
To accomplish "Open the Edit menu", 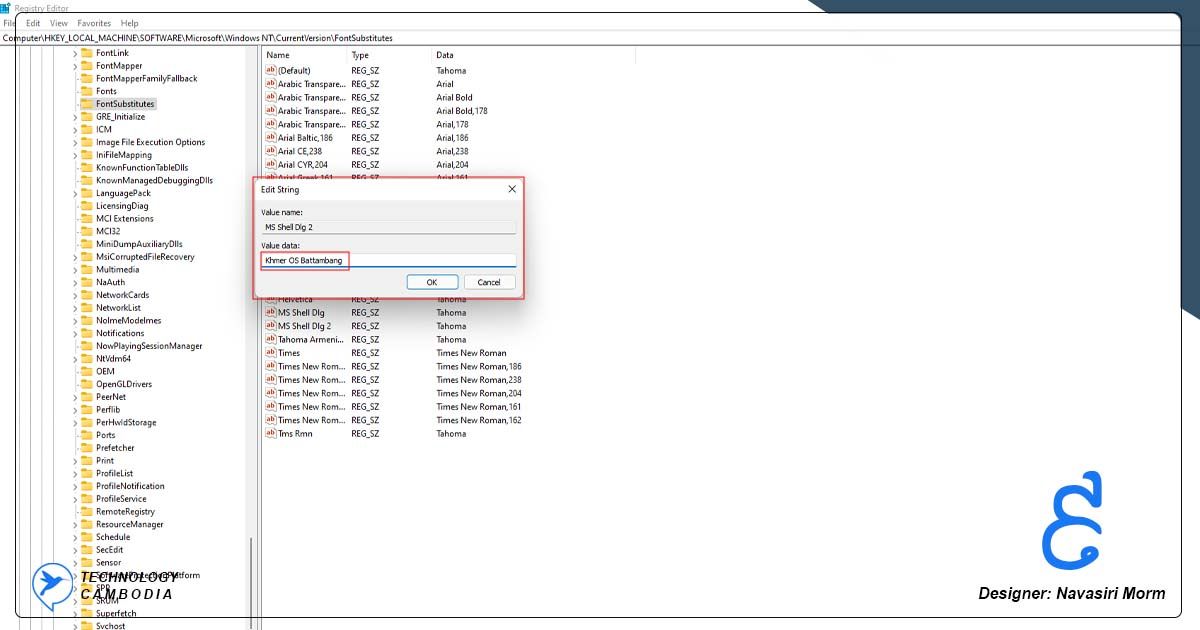I will (34, 23).
